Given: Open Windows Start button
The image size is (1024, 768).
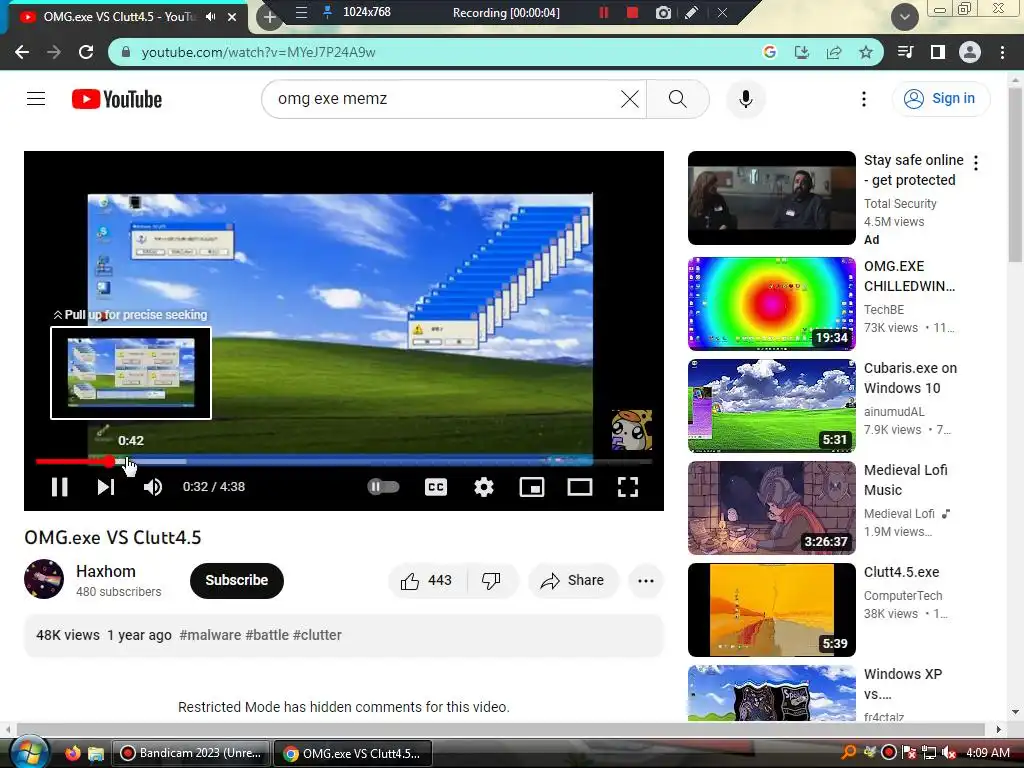Looking at the screenshot, I should coord(29,753).
